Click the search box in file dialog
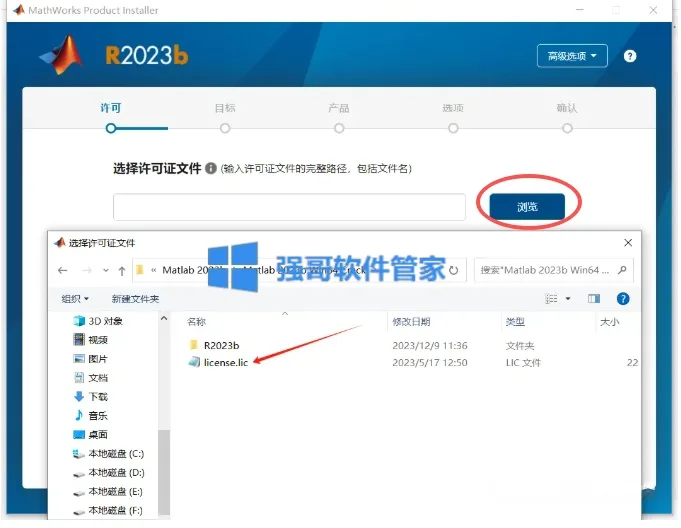681x528 pixels. [553, 270]
